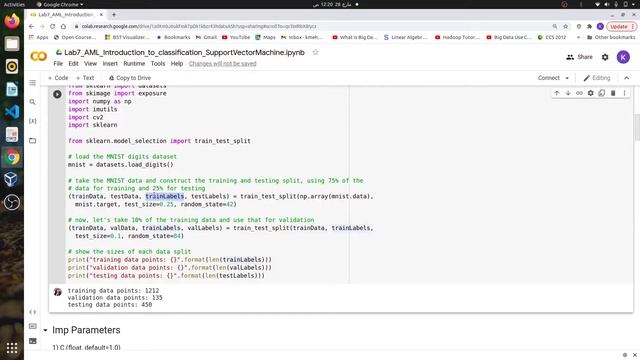Open the Tools menu
640x360 pixels.
tap(158, 64)
